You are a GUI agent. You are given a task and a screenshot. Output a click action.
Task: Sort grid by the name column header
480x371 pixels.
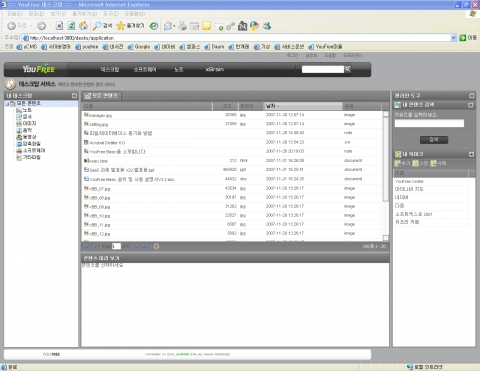pyautogui.click(x=147, y=106)
